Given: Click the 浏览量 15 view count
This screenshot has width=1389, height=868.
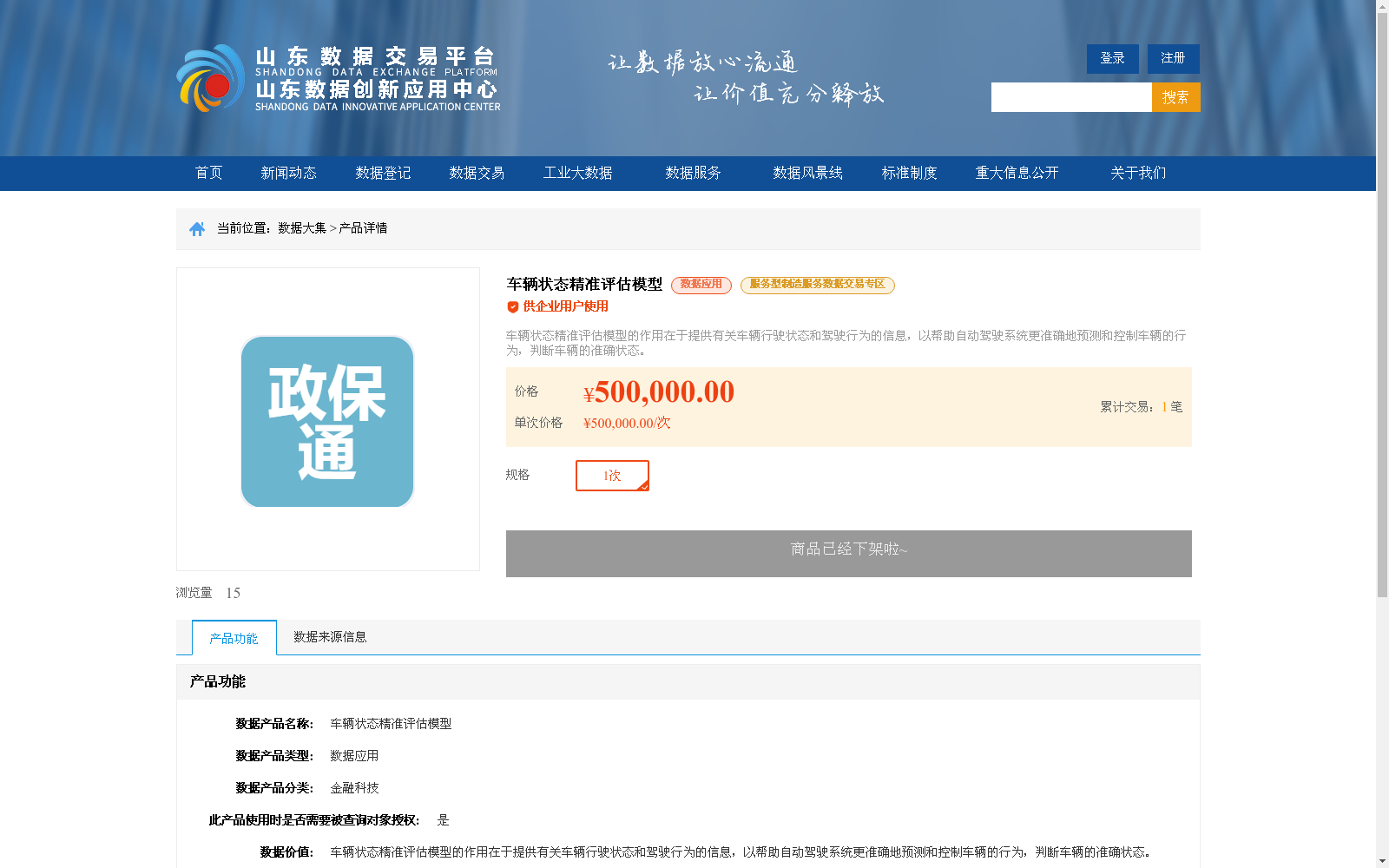Looking at the screenshot, I should [x=208, y=593].
